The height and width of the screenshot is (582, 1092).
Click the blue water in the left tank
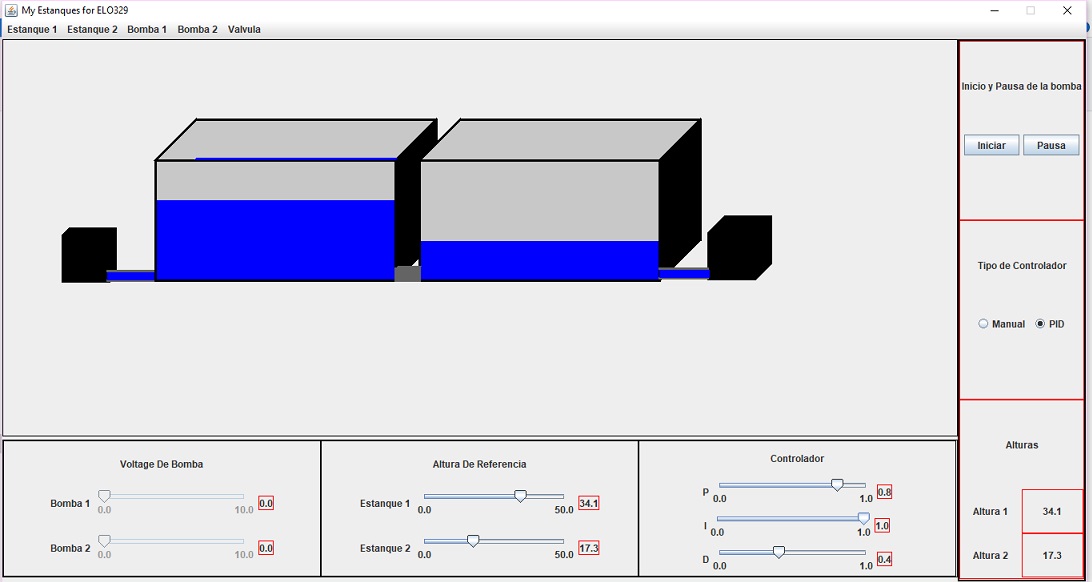[x=275, y=240]
